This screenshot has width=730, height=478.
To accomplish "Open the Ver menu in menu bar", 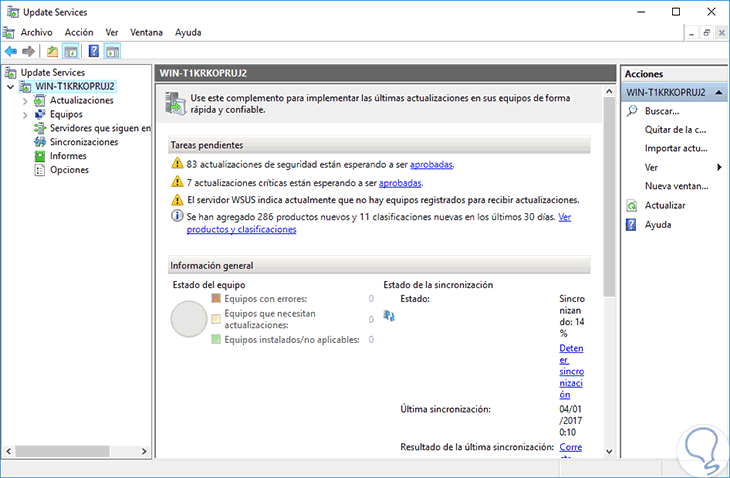I will (112, 32).
